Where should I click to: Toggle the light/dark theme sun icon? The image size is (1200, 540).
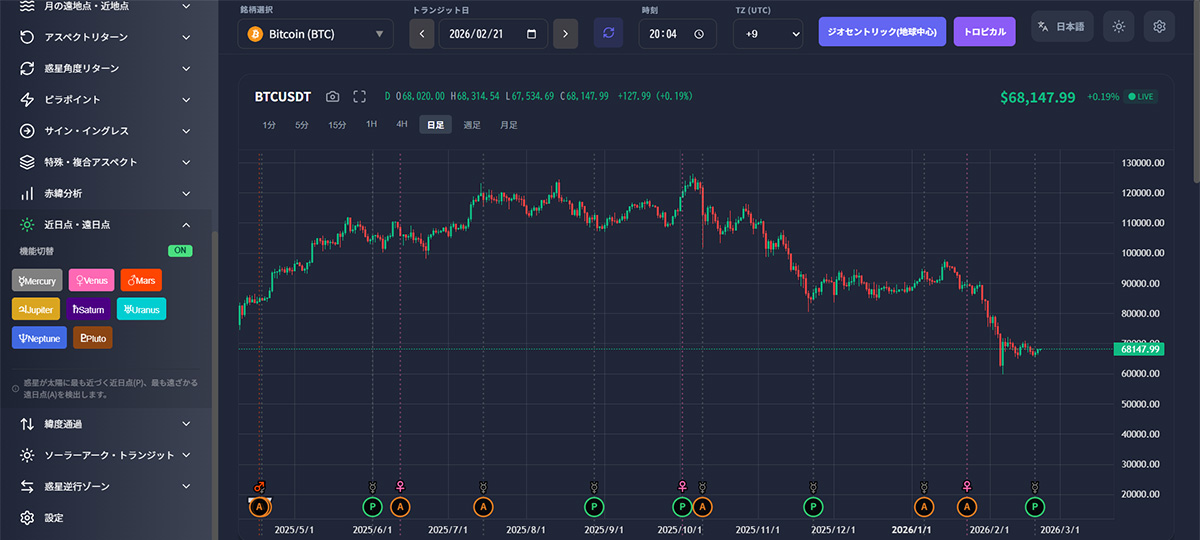pos(1118,27)
